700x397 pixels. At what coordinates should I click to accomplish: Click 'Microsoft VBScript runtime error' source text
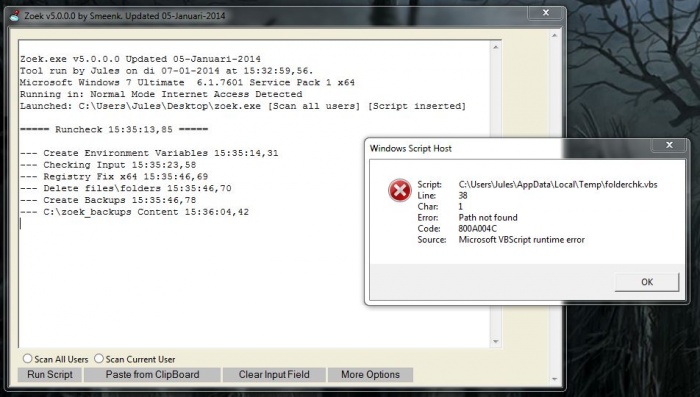point(521,240)
